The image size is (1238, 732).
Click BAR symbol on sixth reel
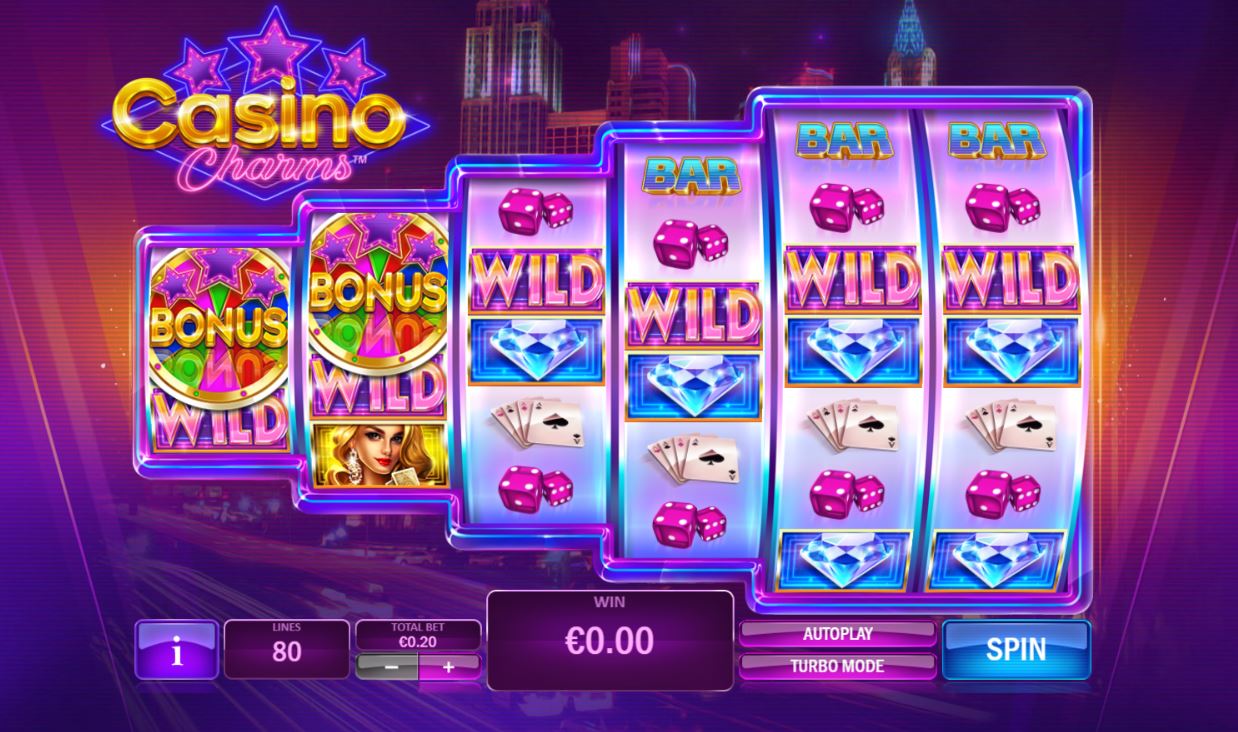click(x=997, y=140)
